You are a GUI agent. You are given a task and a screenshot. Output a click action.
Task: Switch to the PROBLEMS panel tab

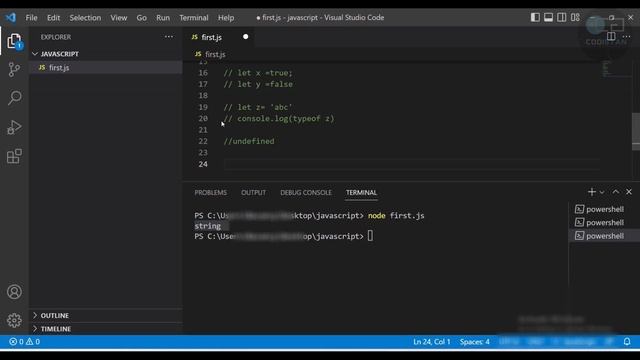click(211, 193)
